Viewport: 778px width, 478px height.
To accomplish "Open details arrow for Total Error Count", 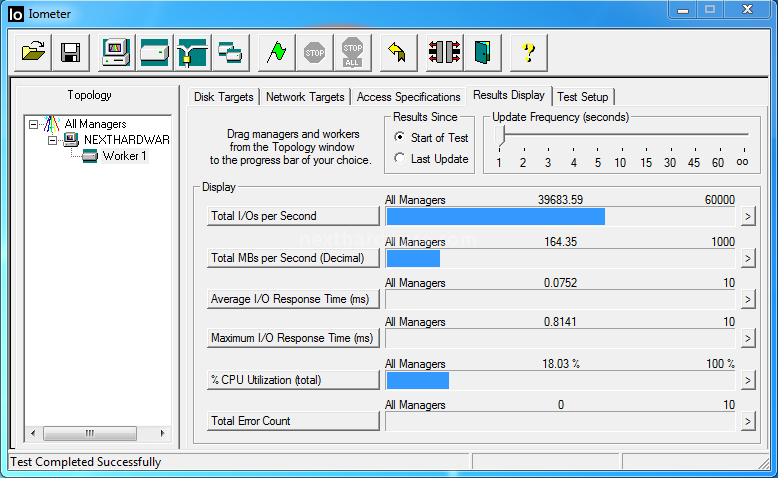I will pyautogui.click(x=748, y=421).
